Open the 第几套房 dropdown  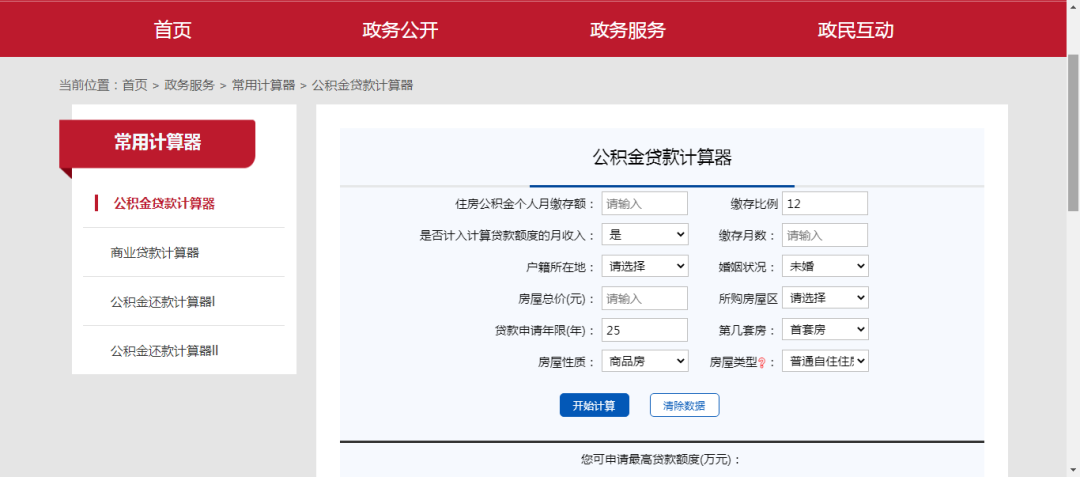click(825, 330)
